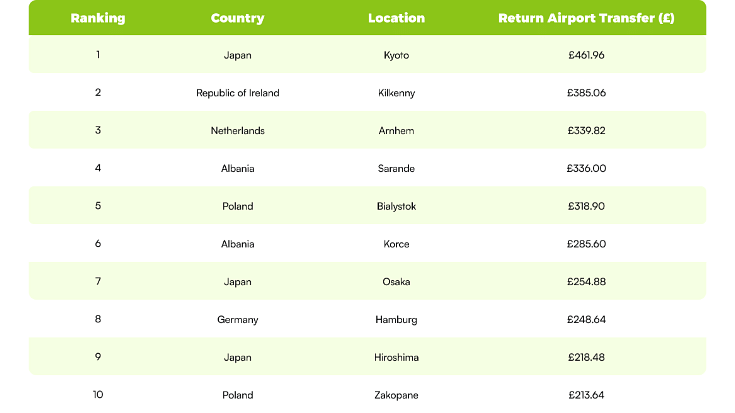Click the Korce location cell

[397, 244]
